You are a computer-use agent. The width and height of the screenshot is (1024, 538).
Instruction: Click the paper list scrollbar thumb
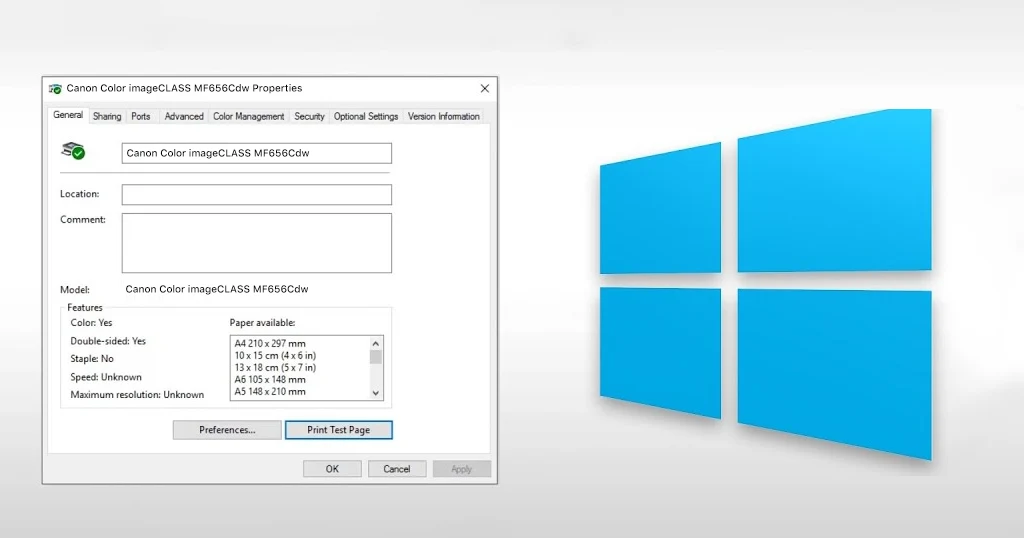tap(376, 357)
